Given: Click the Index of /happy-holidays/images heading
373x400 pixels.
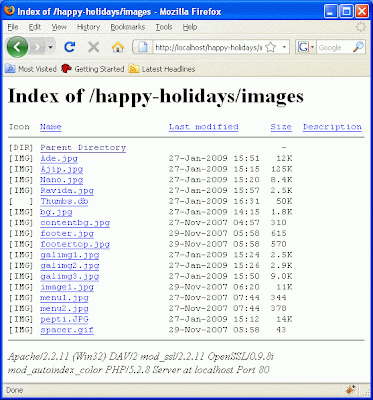Looking at the screenshot, I should (156, 96).
